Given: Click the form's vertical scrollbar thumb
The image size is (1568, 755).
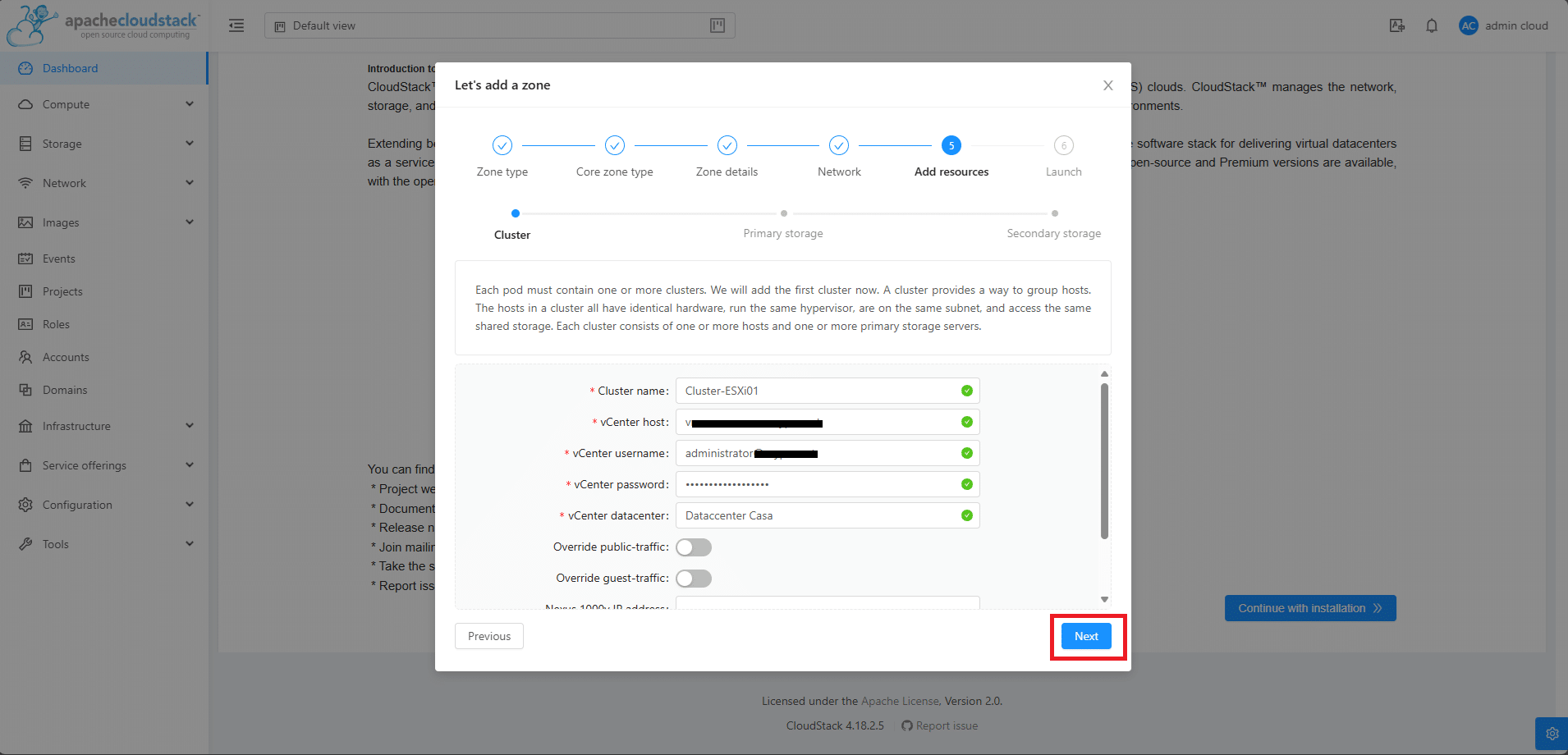Looking at the screenshot, I should point(1104,460).
